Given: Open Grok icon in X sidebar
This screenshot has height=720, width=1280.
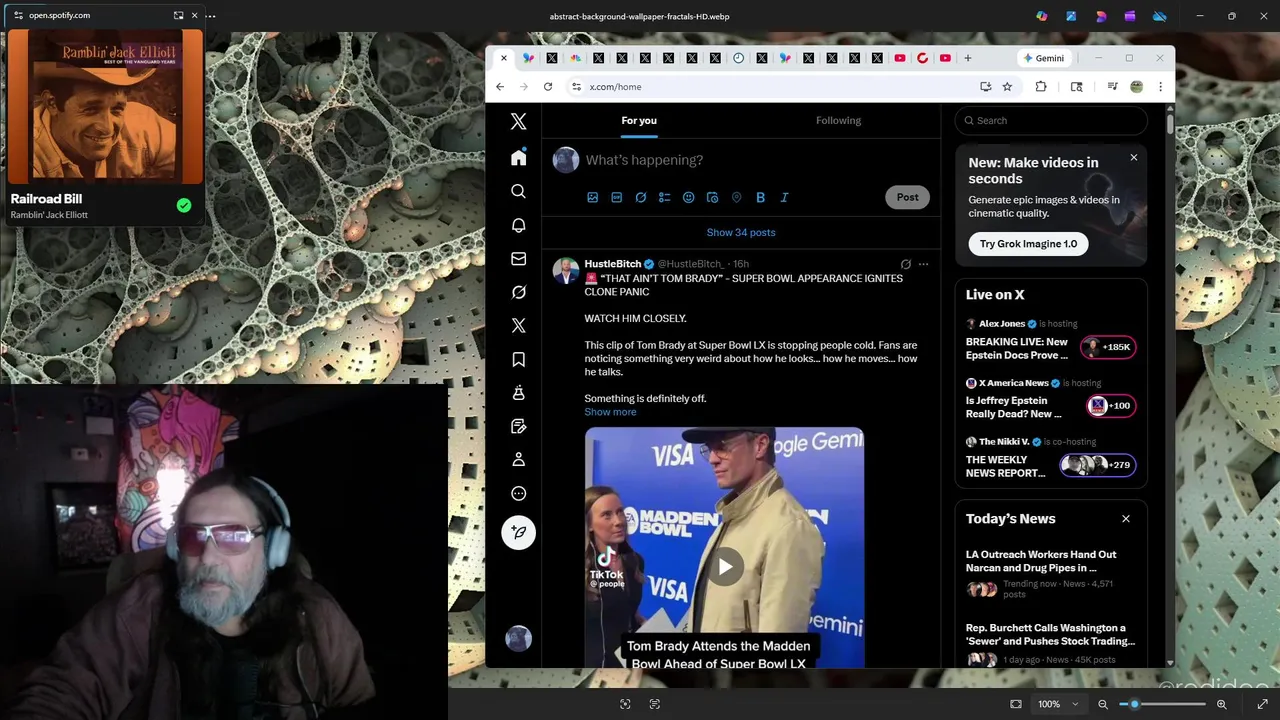Looking at the screenshot, I should 518,292.
